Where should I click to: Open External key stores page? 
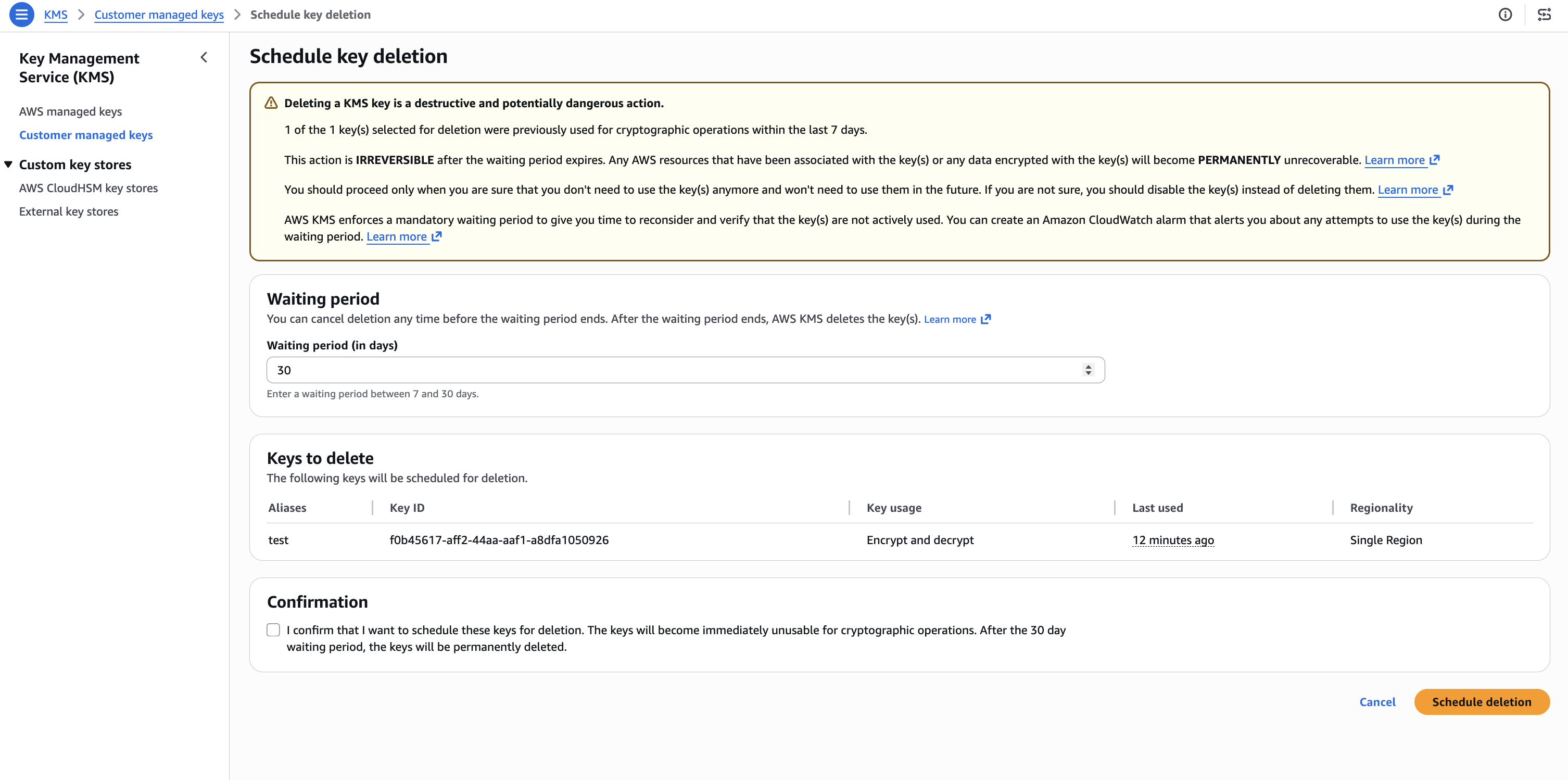click(69, 211)
